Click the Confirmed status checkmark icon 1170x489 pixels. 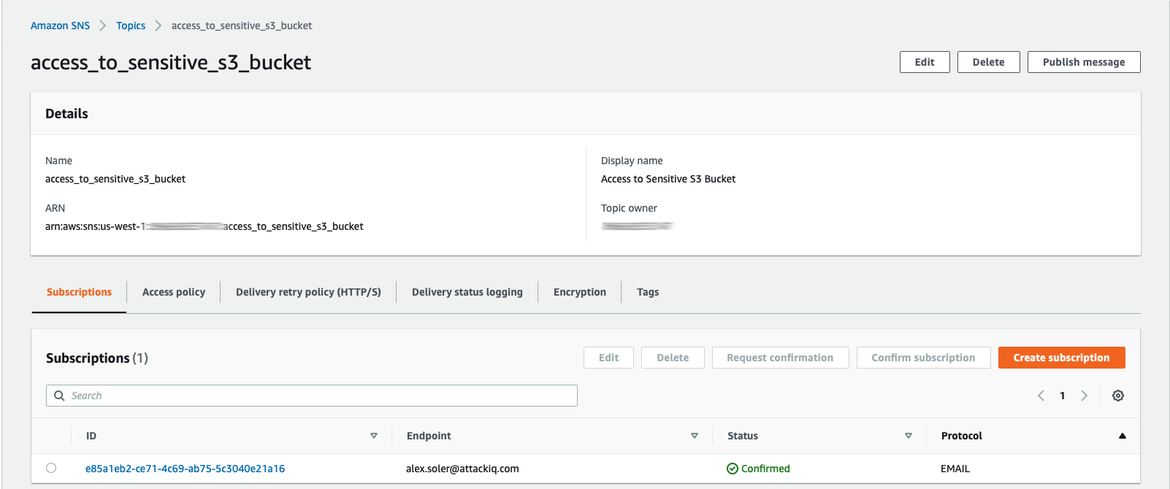point(732,468)
